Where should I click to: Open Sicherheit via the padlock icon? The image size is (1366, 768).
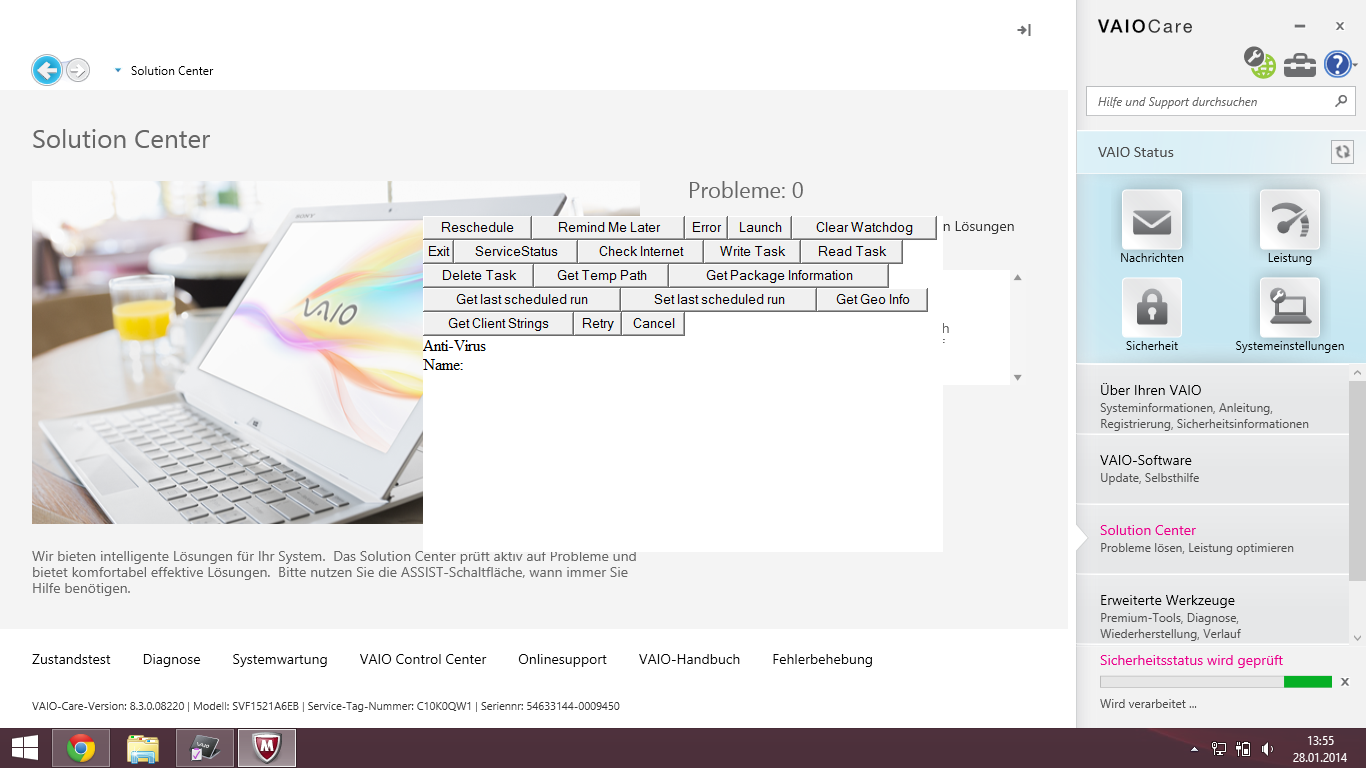[1151, 307]
